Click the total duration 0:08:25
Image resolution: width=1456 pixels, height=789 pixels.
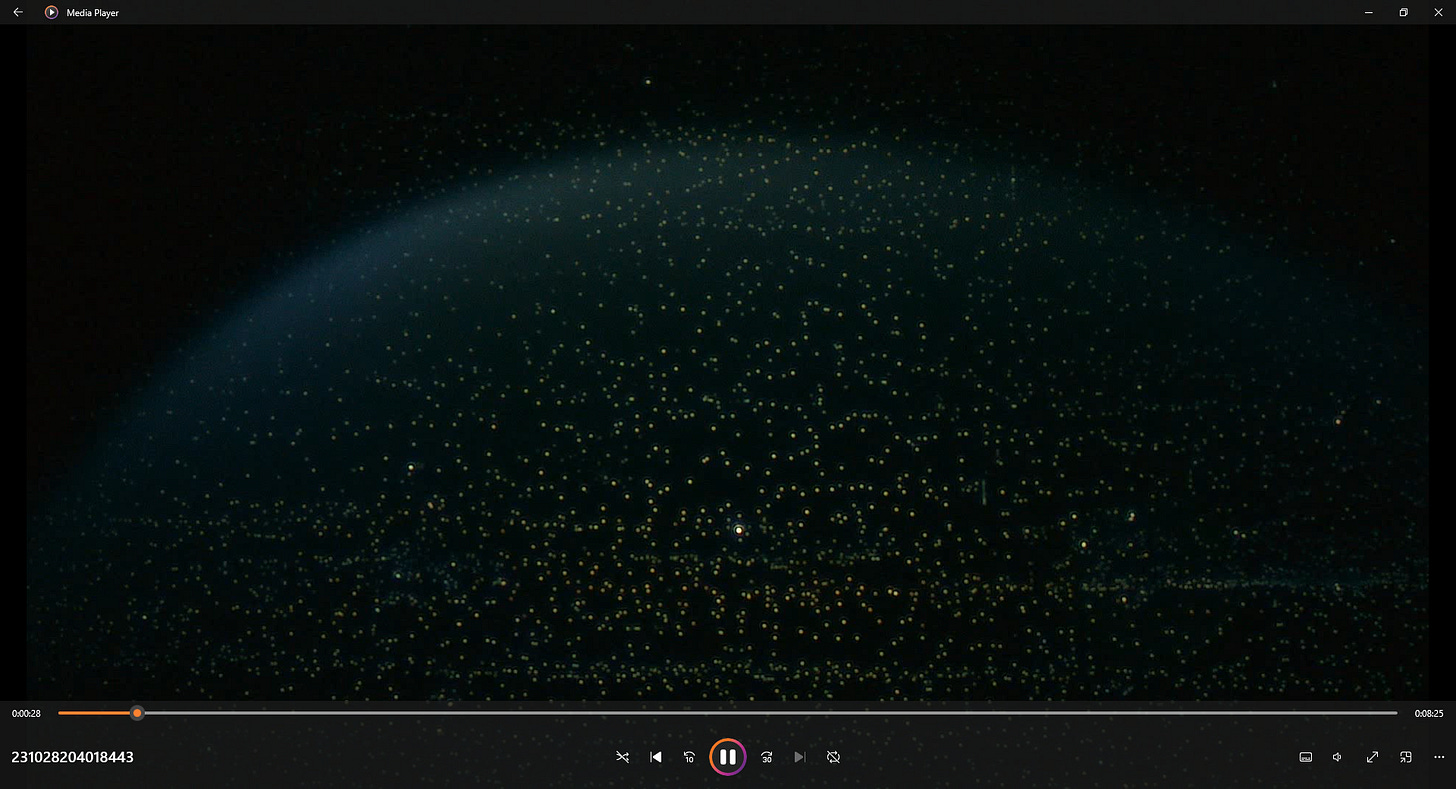1429,713
